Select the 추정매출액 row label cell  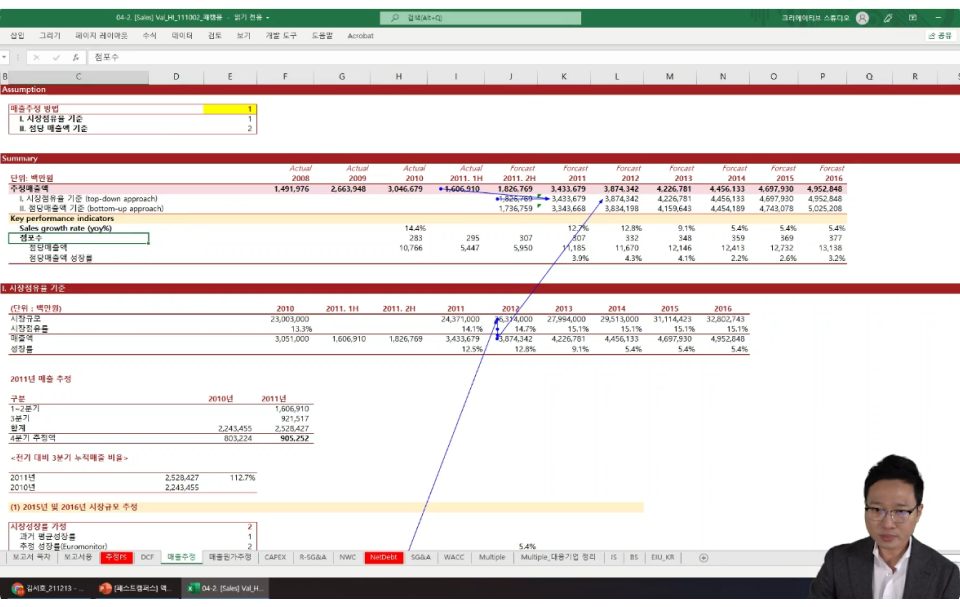coord(78,189)
